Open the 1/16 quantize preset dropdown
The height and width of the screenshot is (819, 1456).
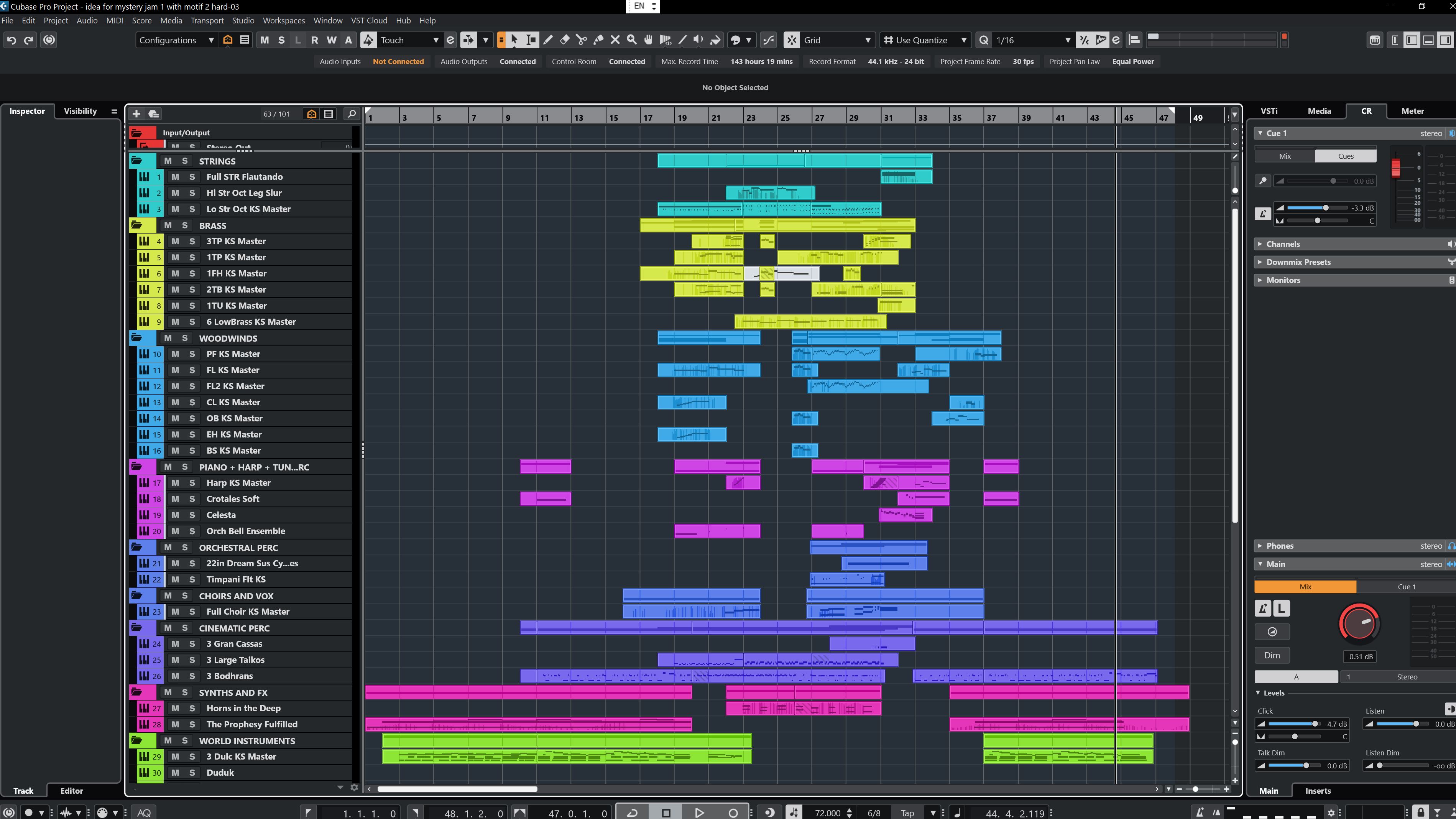1032,39
